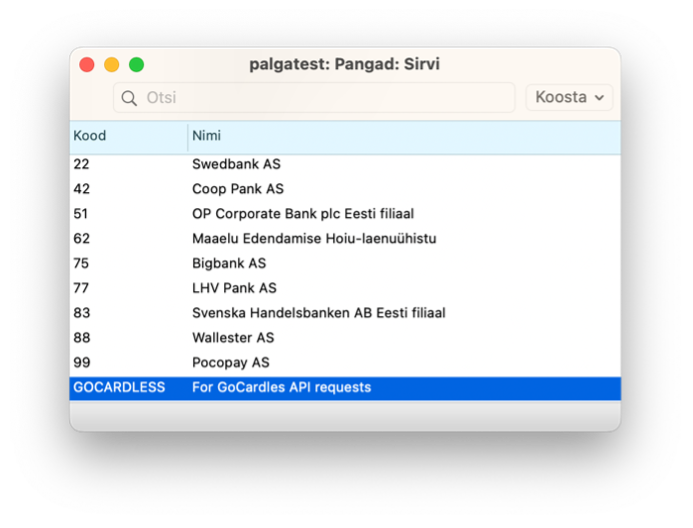The image size is (693, 528).
Task: Select OP Corporate Bank plc Eesti filiaal
Action: (345, 214)
